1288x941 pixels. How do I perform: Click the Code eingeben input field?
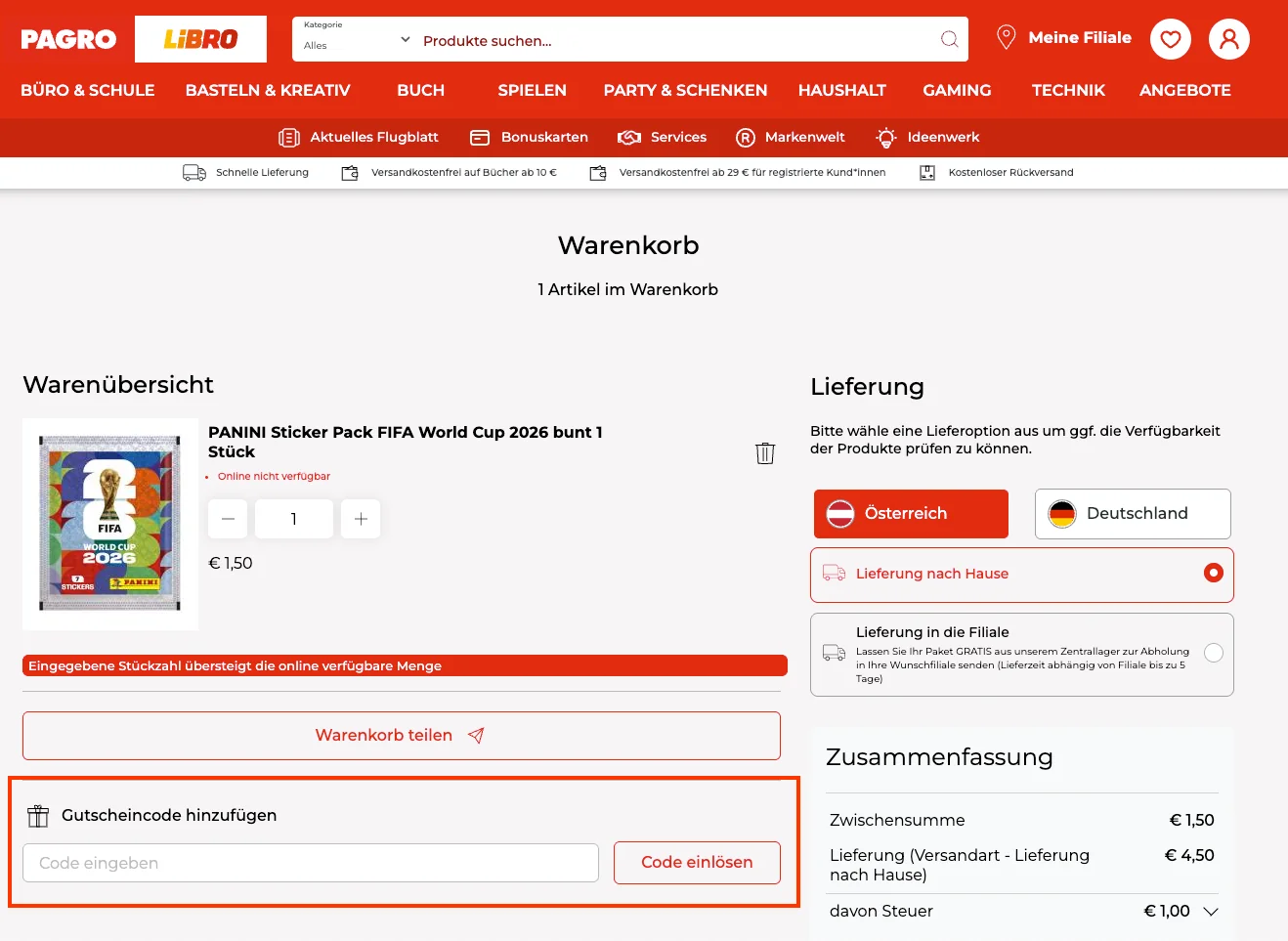[311, 863]
